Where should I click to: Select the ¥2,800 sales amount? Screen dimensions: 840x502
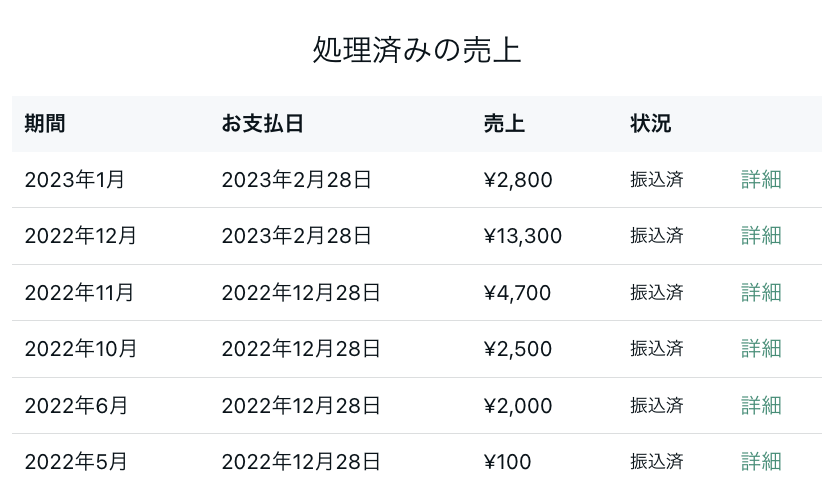point(518,179)
